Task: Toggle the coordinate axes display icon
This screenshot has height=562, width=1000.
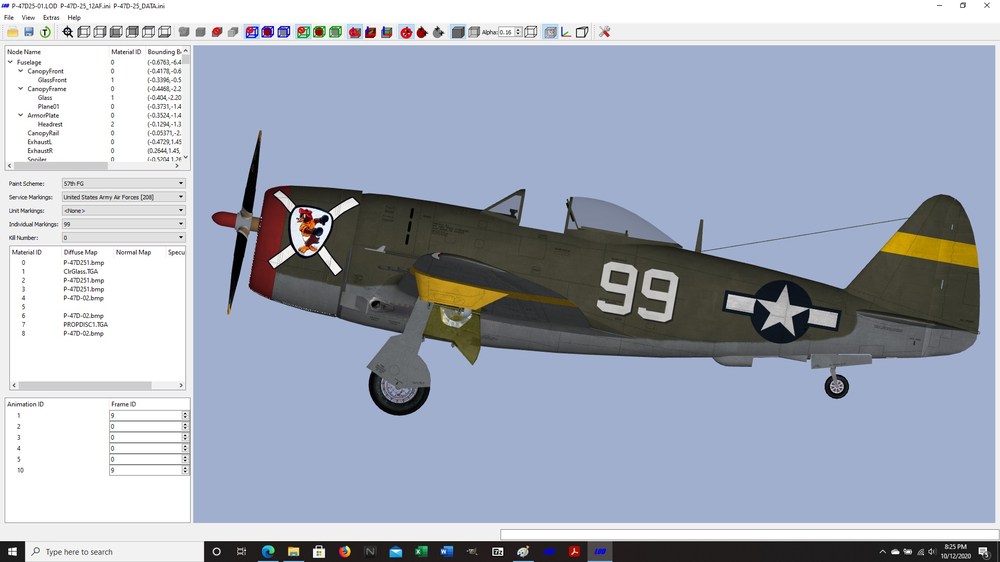Action: [566, 32]
